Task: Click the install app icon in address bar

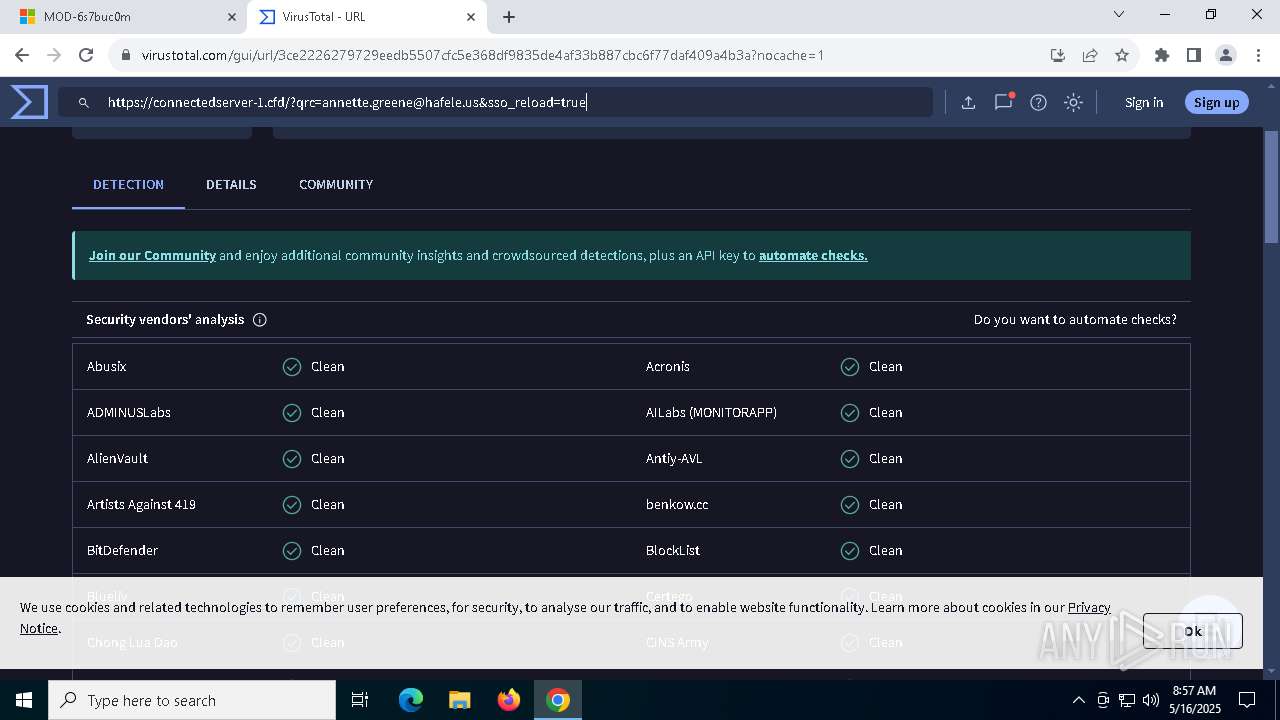Action: point(1057,55)
